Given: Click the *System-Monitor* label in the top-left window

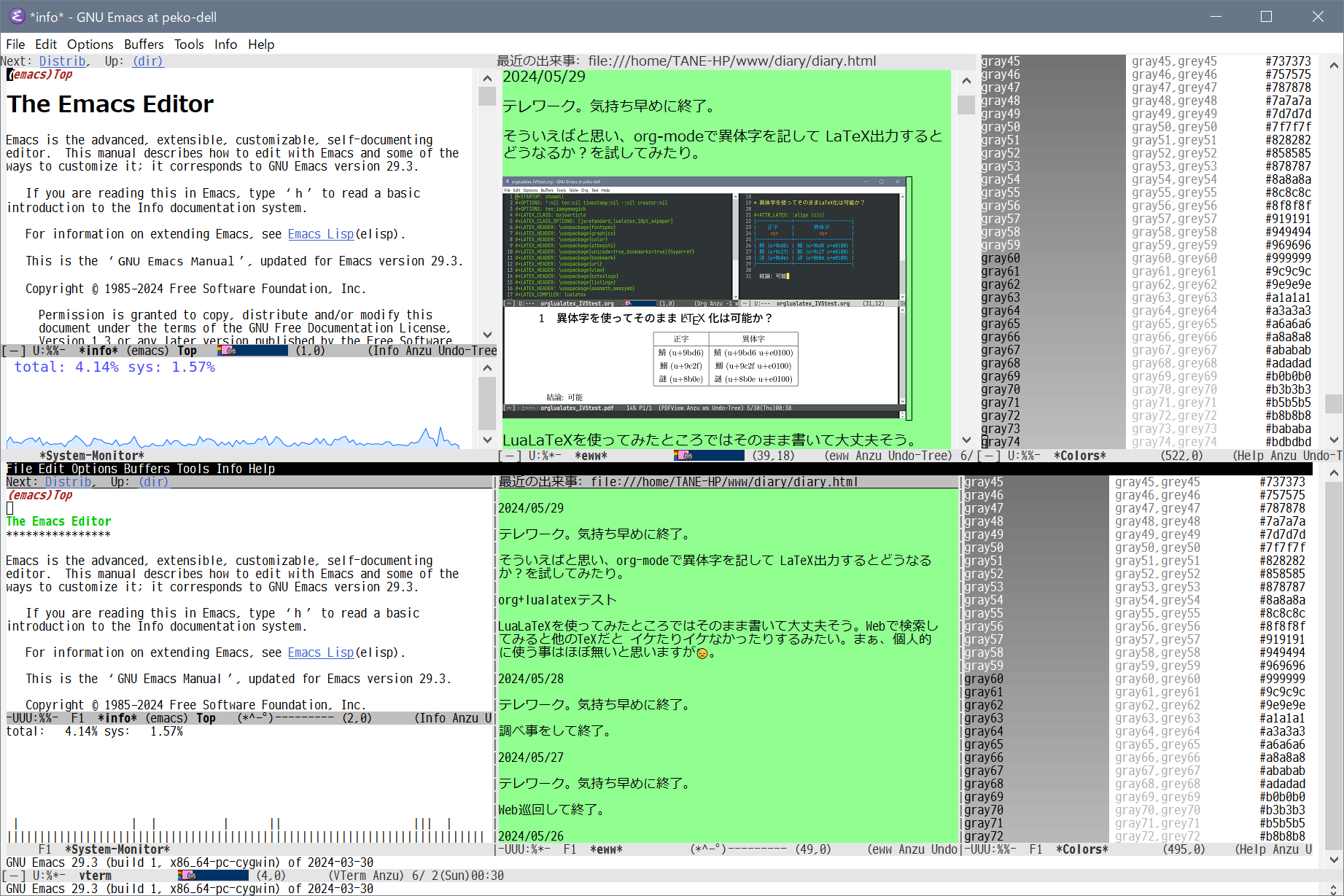Looking at the screenshot, I should (92, 456).
